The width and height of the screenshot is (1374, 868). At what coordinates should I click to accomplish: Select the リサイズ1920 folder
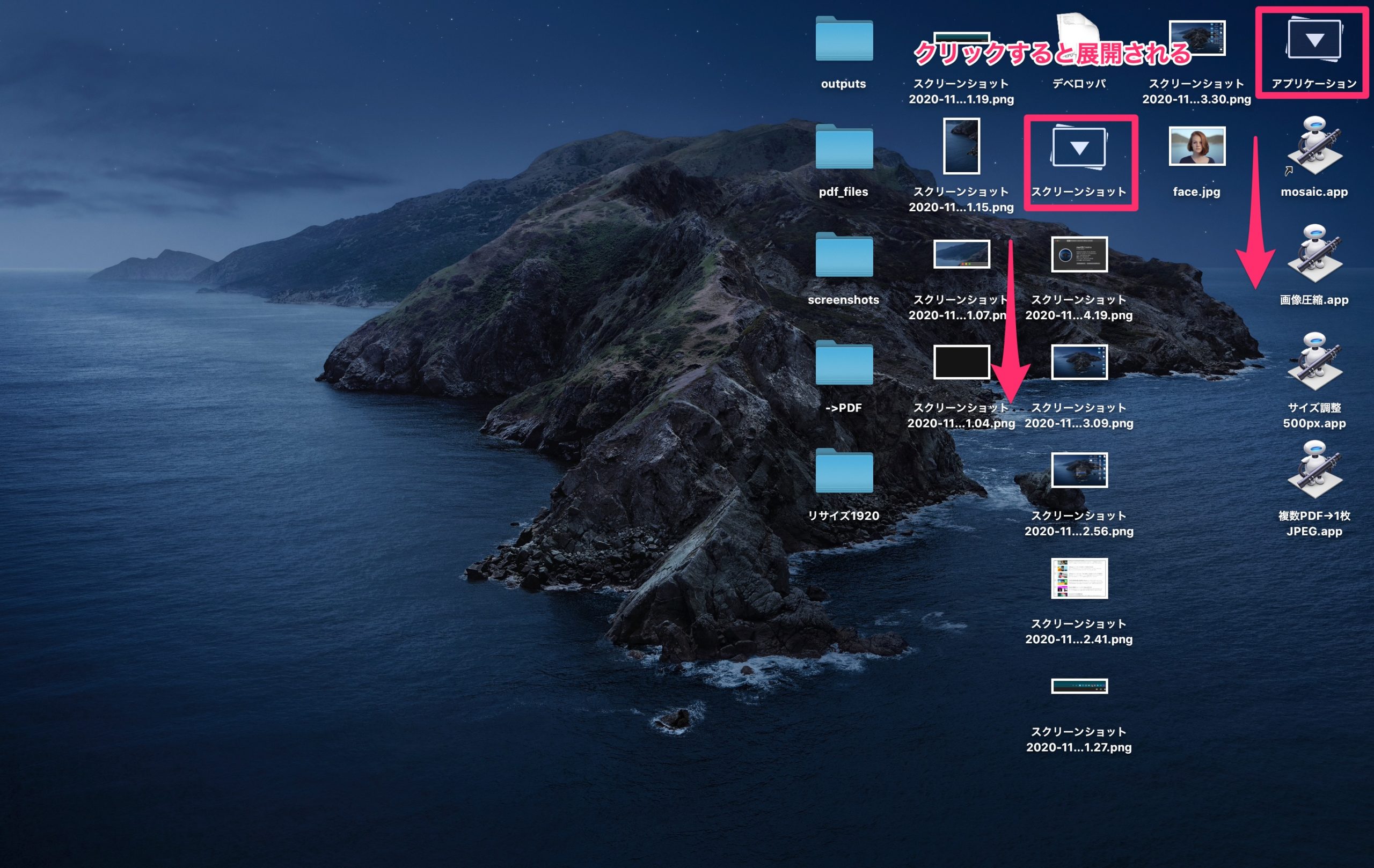[x=844, y=470]
